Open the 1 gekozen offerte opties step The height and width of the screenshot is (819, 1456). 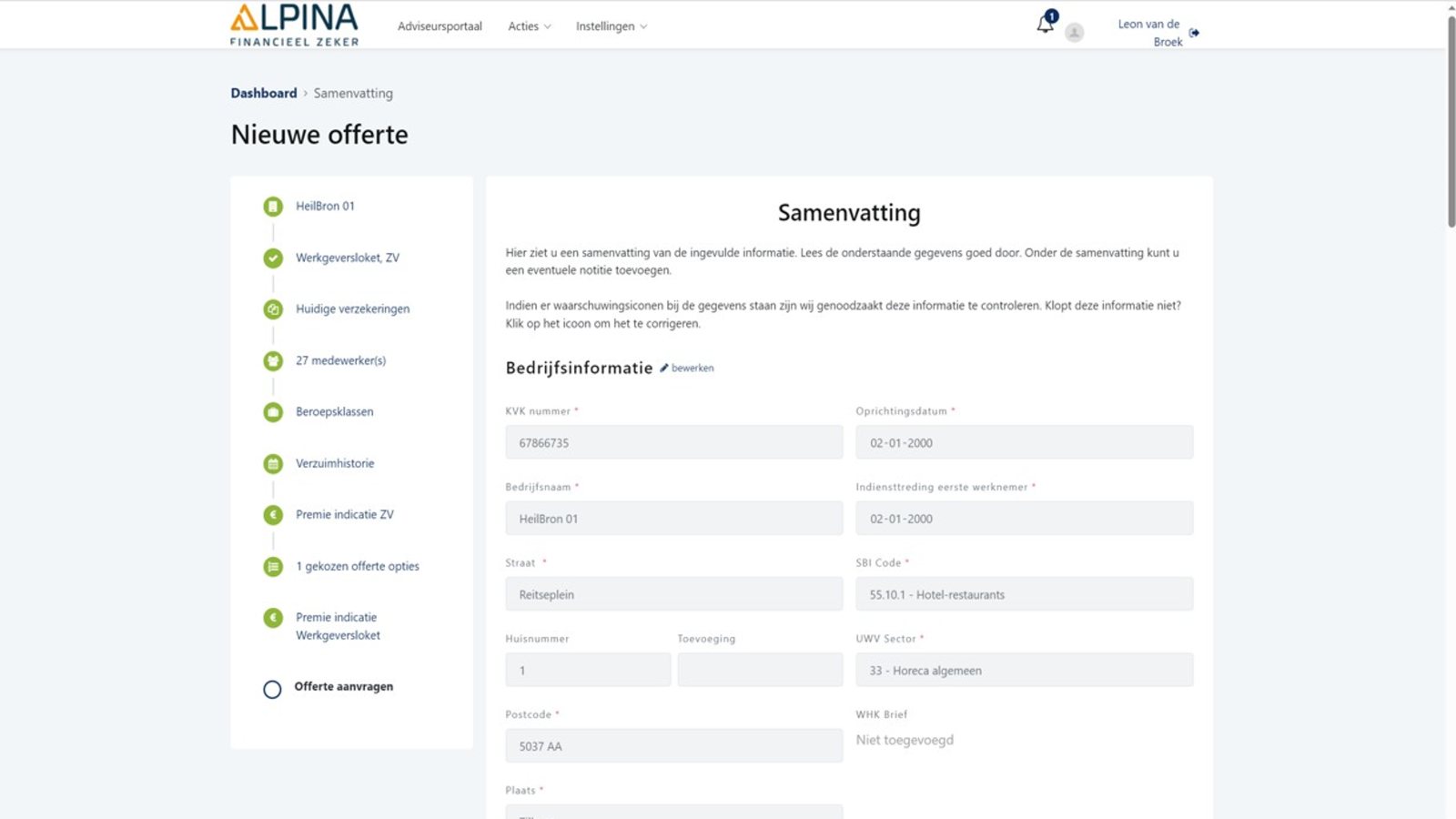tap(357, 566)
